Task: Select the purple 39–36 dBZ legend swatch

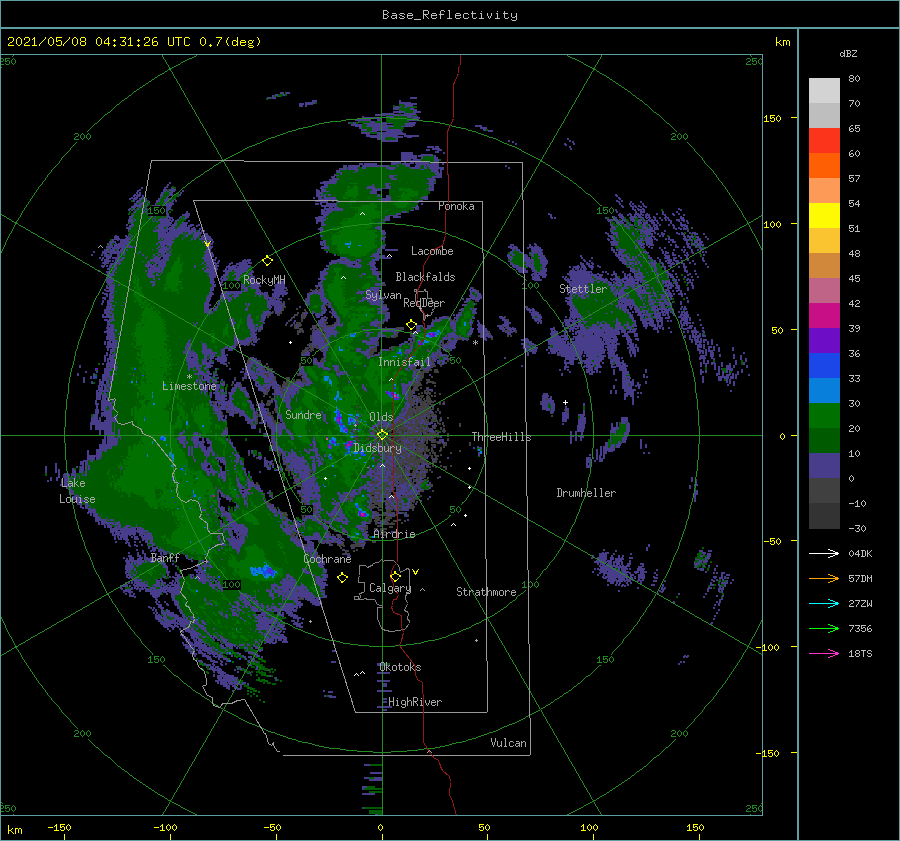Action: (824, 341)
